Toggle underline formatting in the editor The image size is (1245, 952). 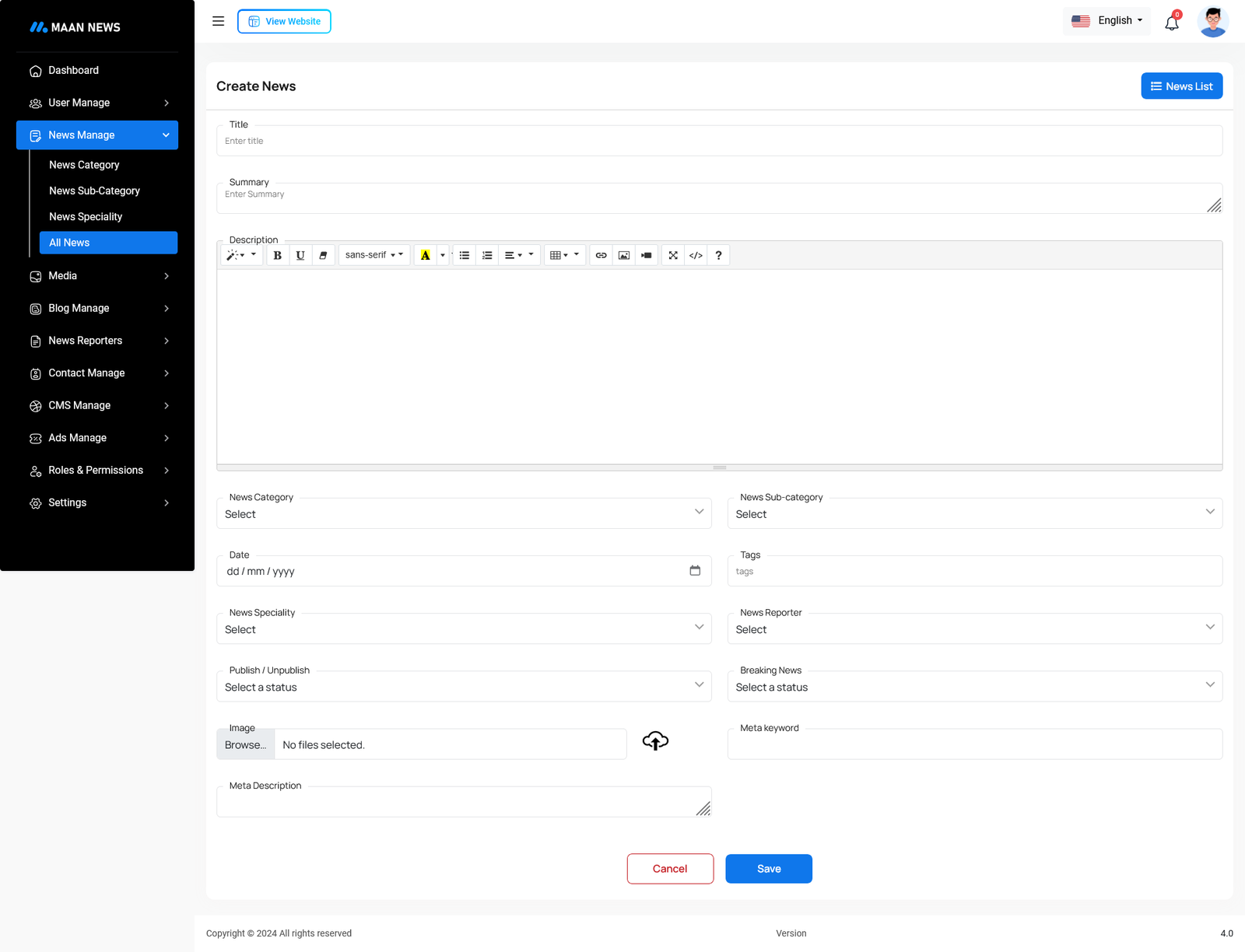coord(300,255)
